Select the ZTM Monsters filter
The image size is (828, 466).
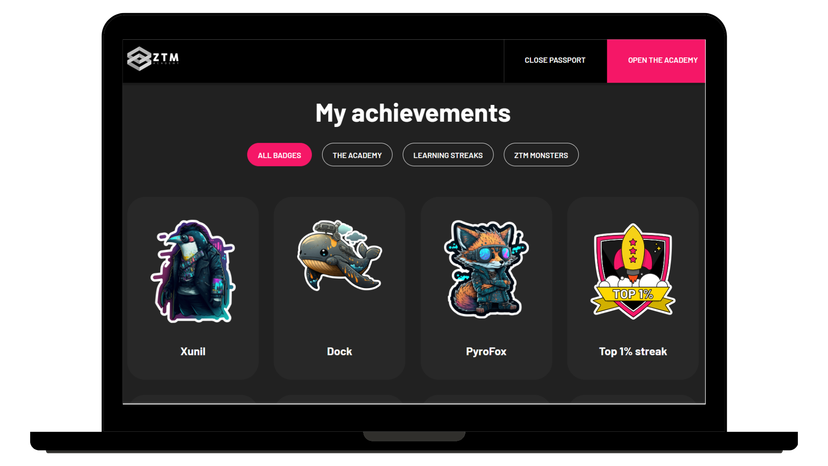(541, 155)
